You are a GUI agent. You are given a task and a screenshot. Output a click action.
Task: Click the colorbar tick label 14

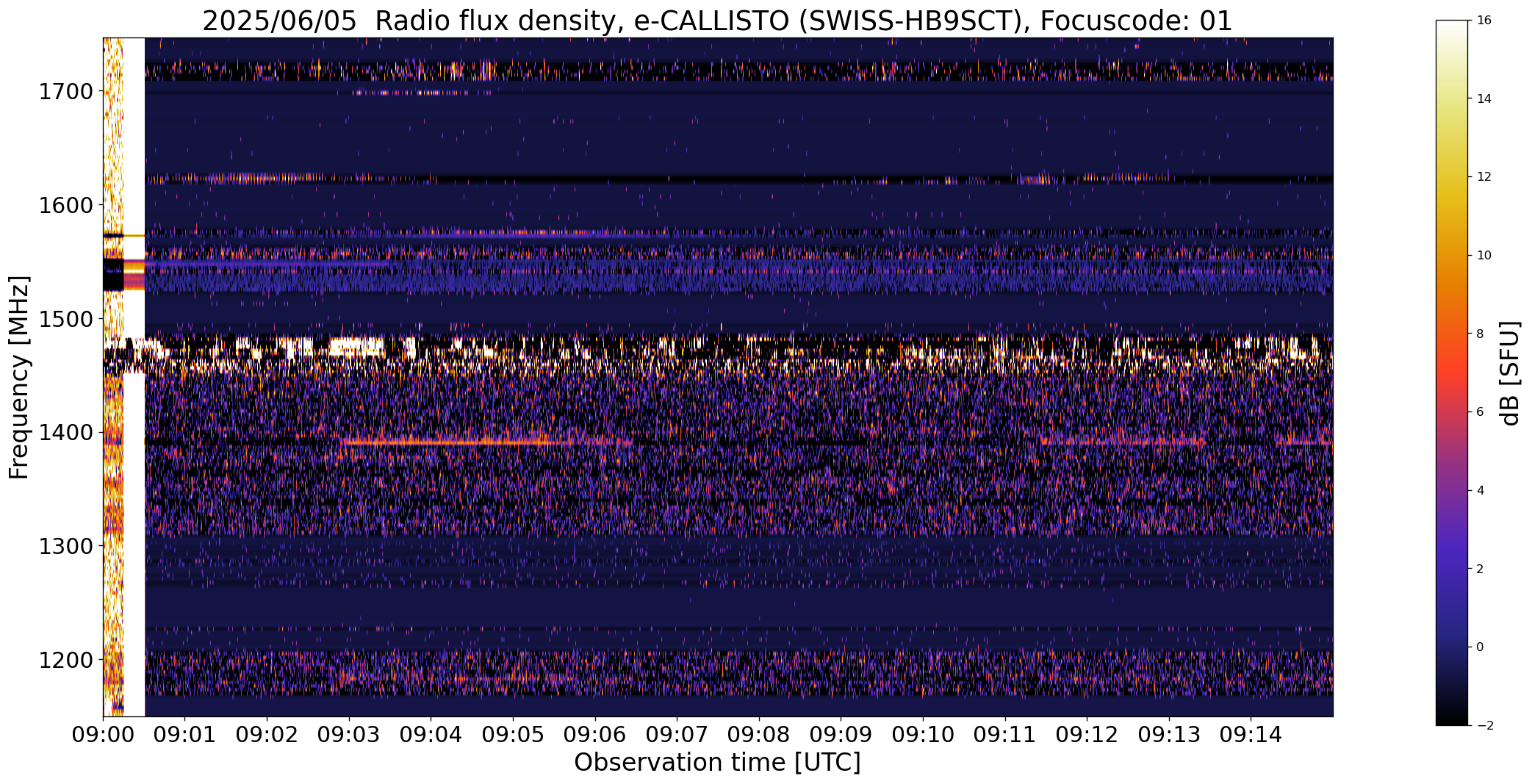pyautogui.click(x=1484, y=98)
